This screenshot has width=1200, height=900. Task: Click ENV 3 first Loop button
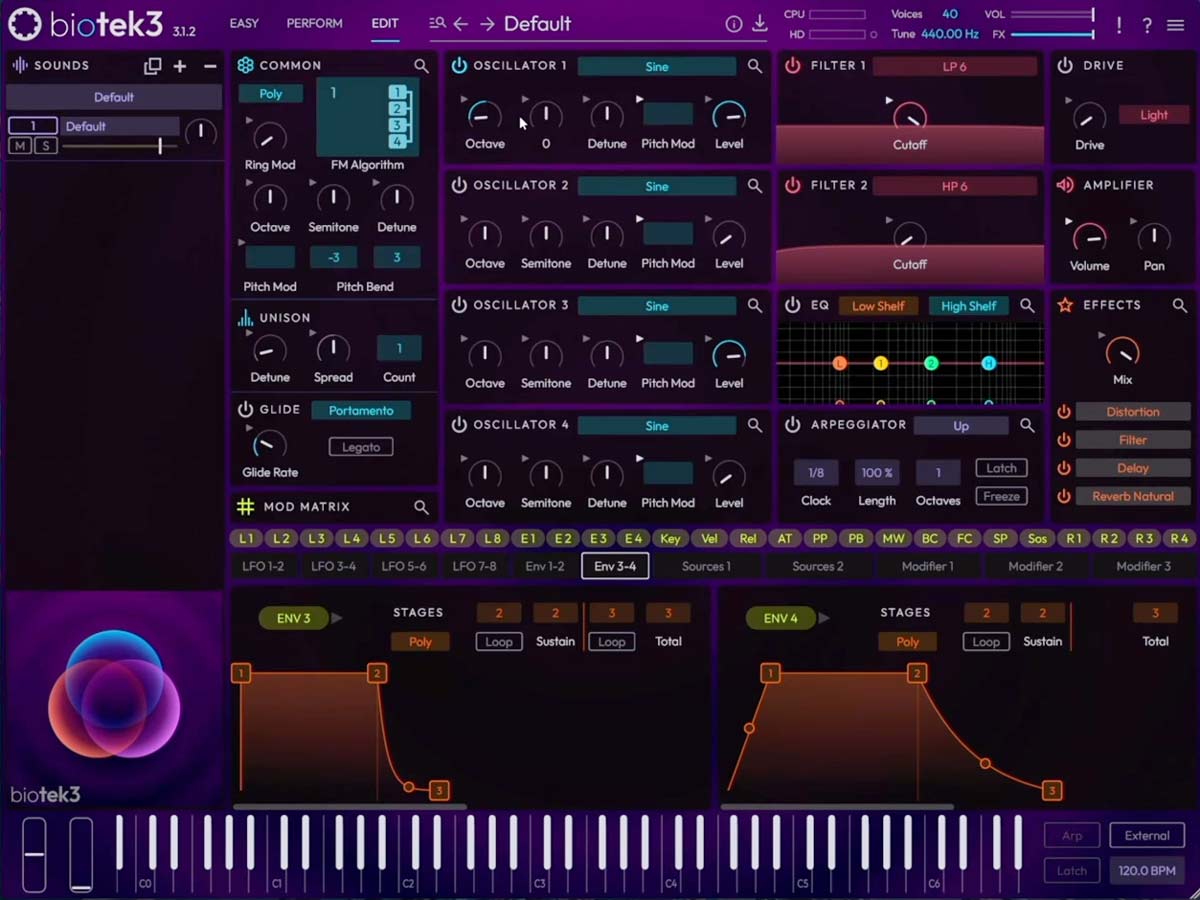[499, 642]
